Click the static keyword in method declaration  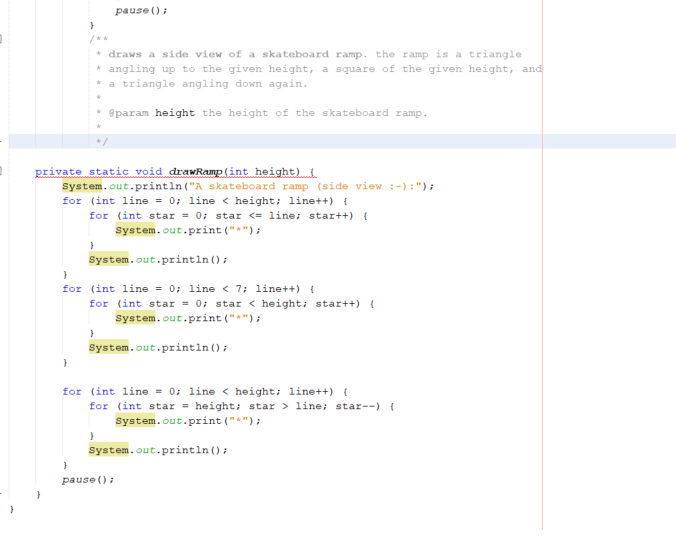pyautogui.click(x=109, y=172)
